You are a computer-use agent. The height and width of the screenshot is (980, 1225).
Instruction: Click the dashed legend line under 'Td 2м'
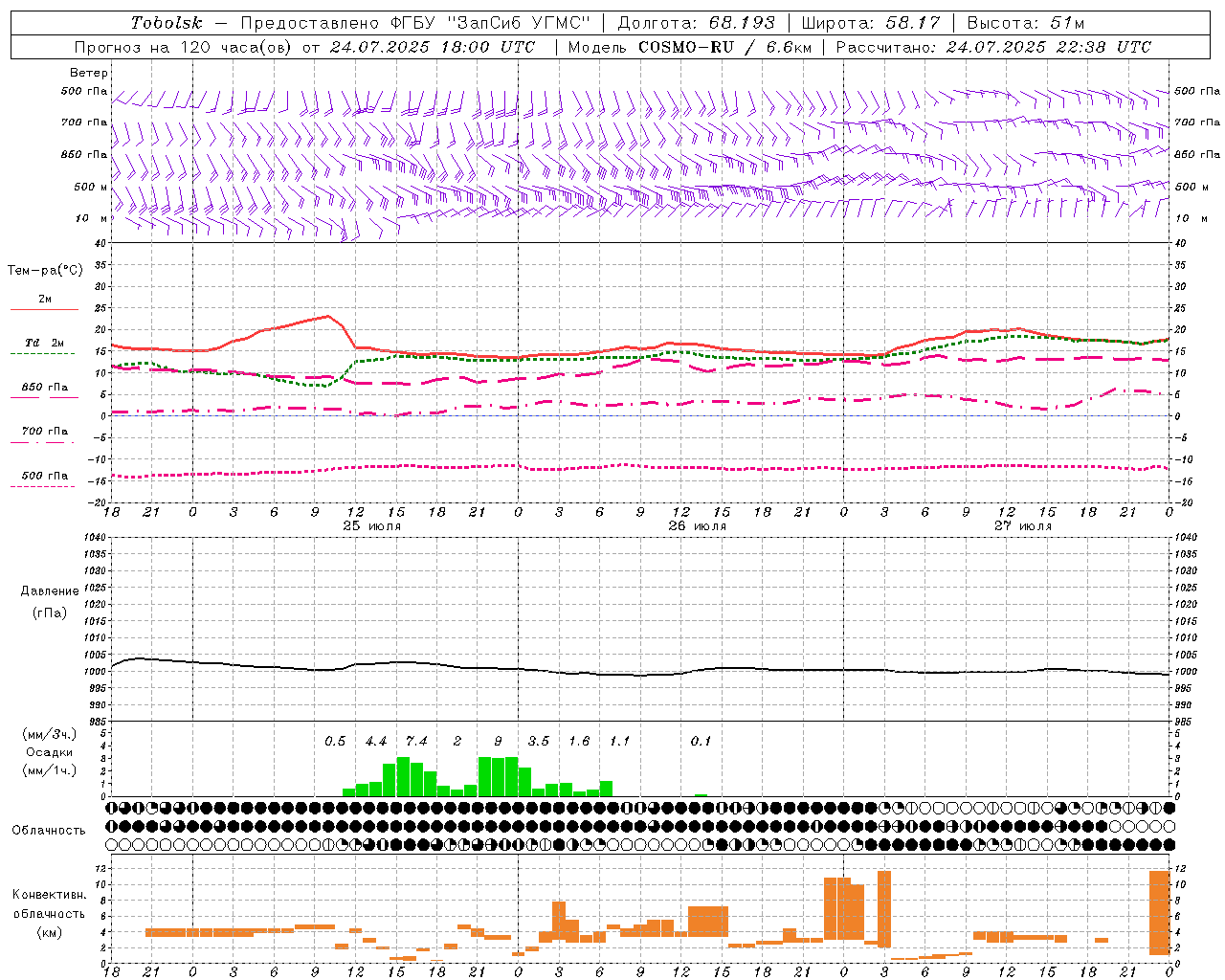[x=42, y=353]
